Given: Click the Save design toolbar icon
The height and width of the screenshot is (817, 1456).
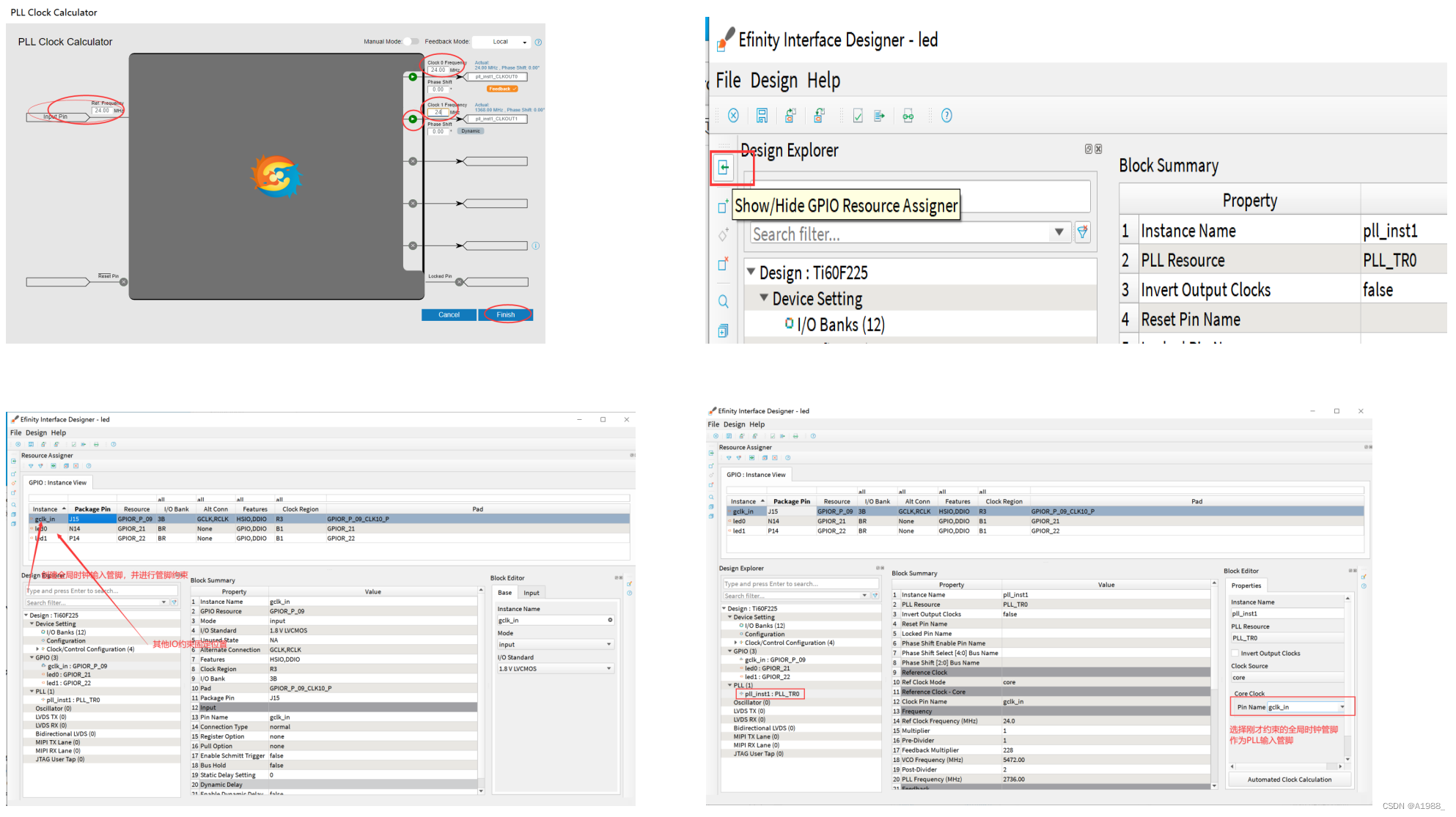Looking at the screenshot, I should (762, 116).
